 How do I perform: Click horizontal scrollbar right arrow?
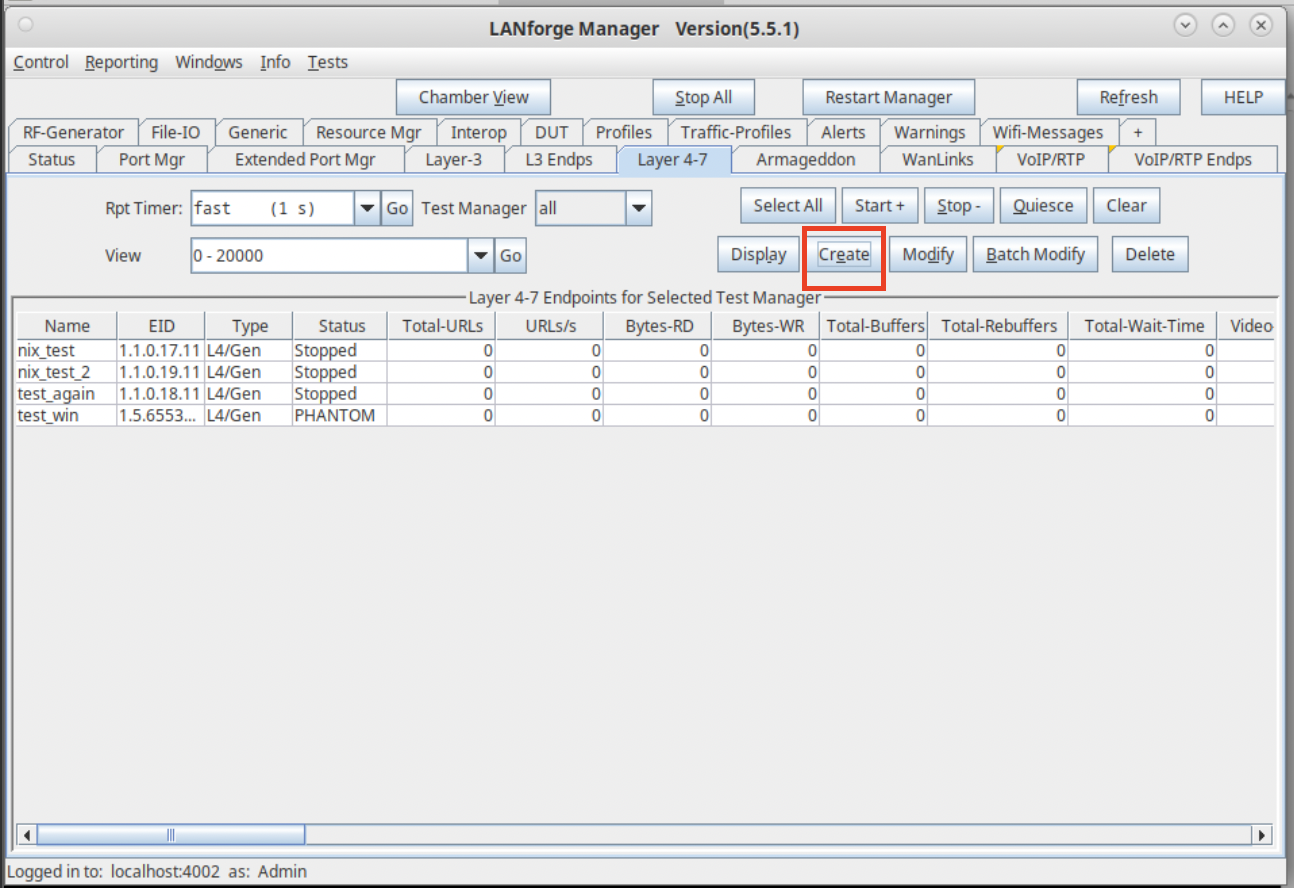(1262, 834)
